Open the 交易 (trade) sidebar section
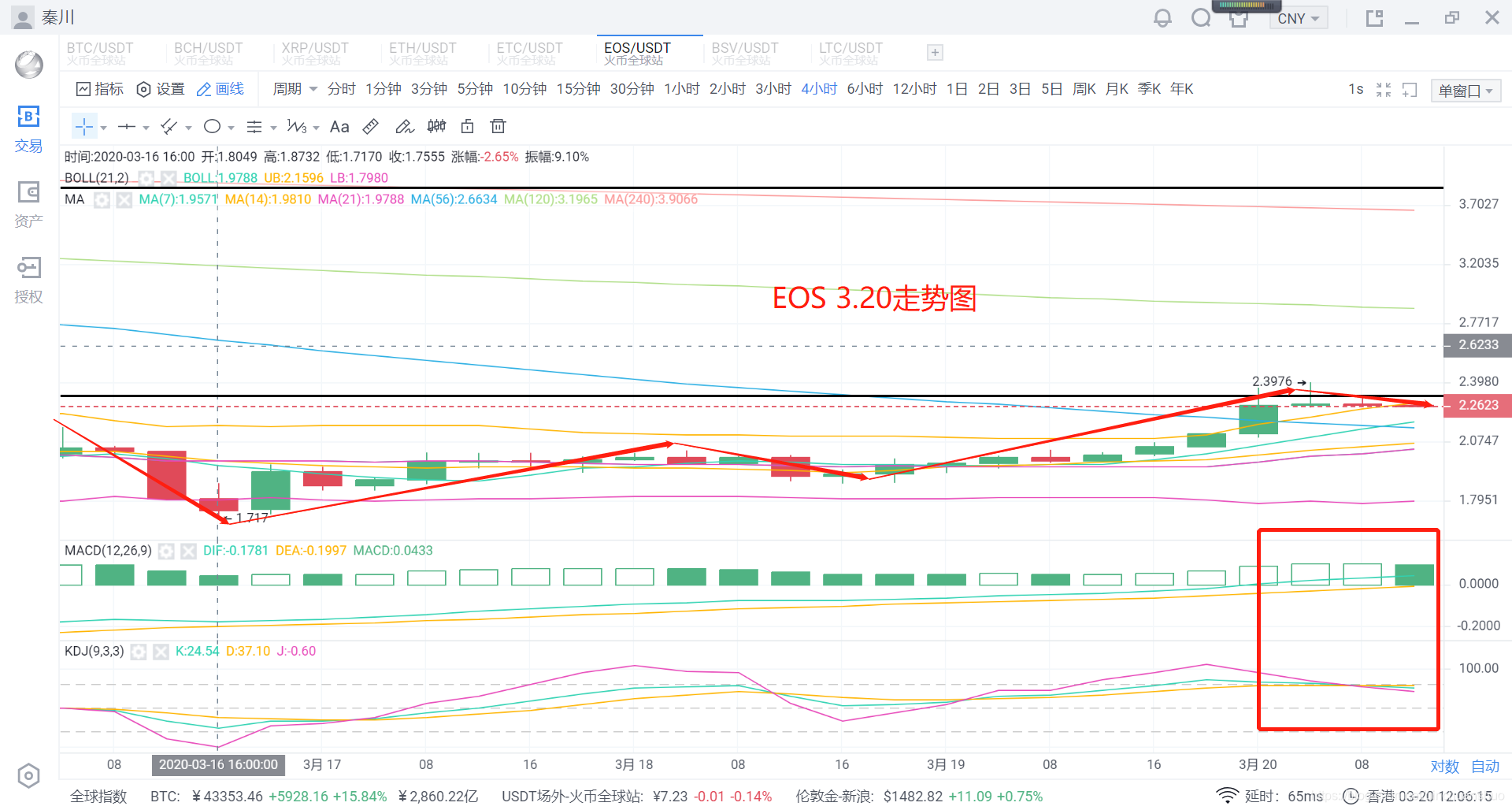Image resolution: width=1512 pixels, height=810 pixels. click(28, 129)
